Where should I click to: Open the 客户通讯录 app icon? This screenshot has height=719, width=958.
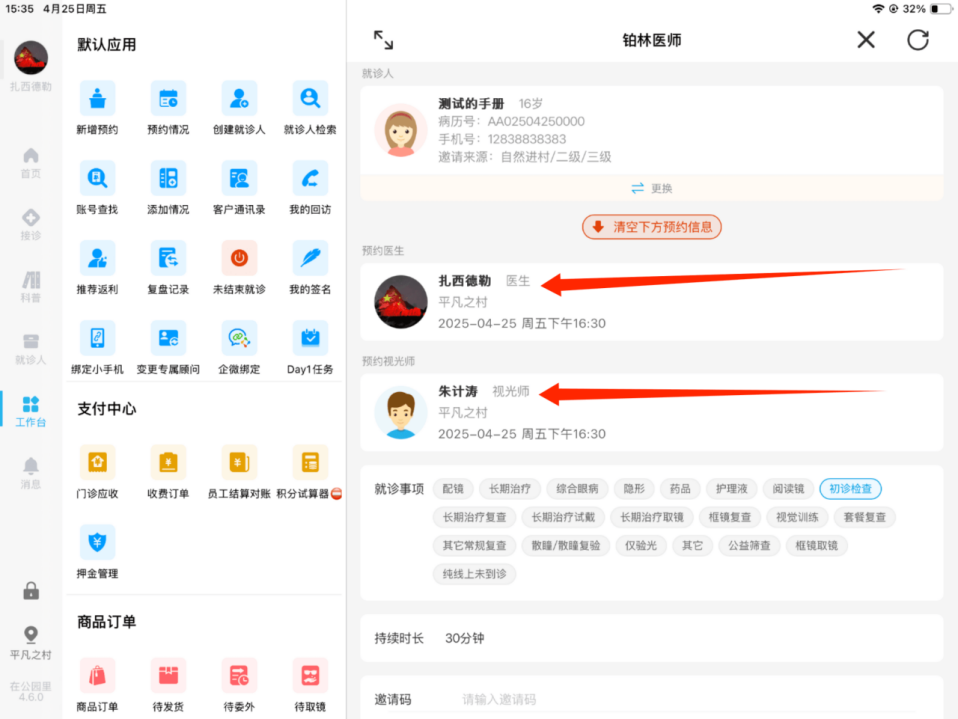click(239, 178)
